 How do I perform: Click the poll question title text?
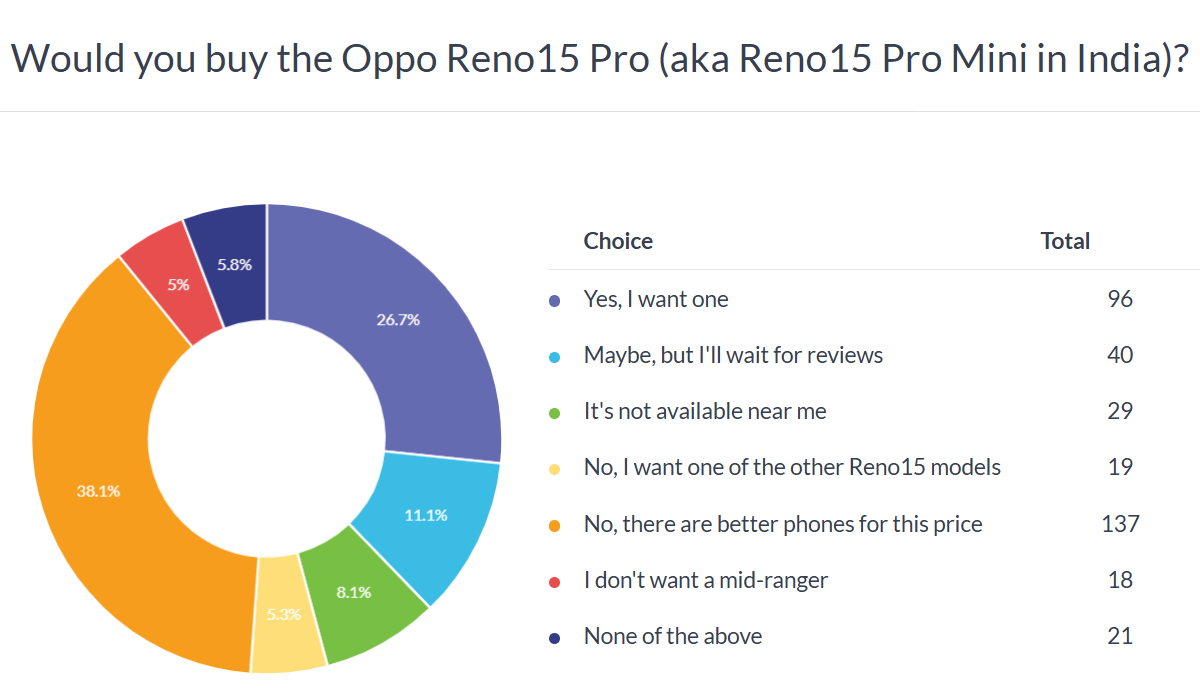pyautogui.click(x=600, y=58)
